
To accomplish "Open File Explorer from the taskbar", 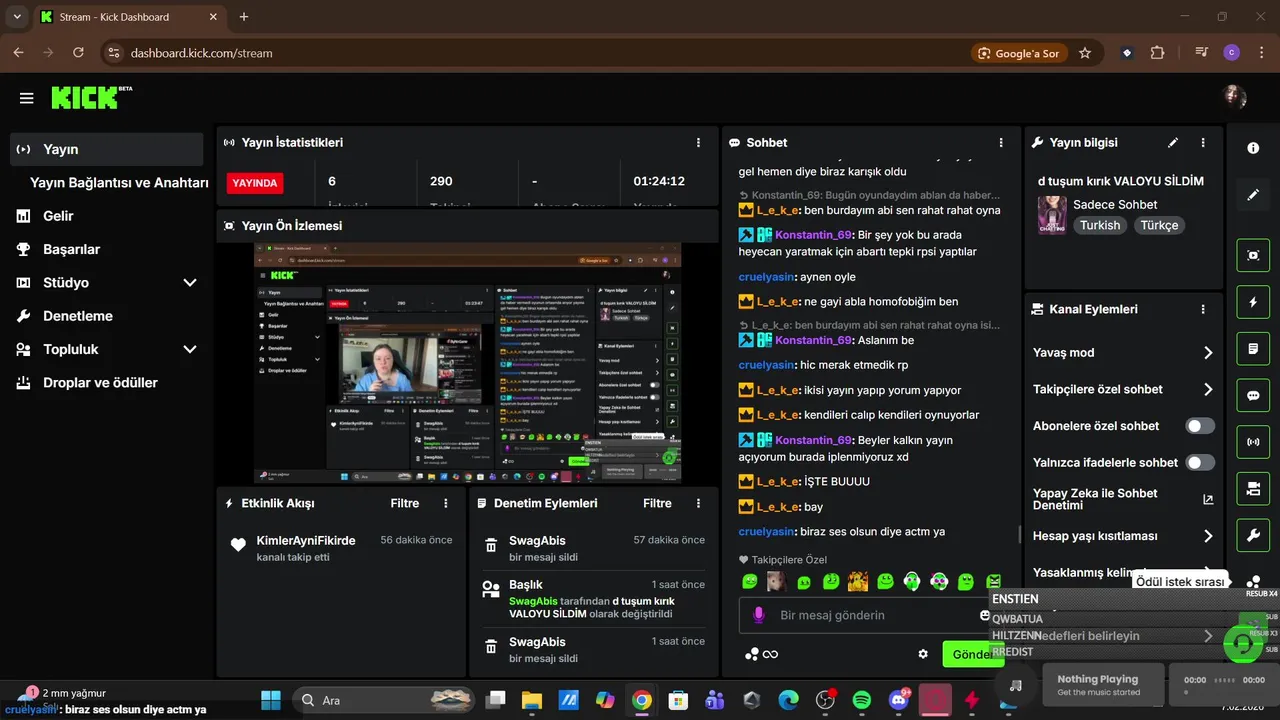I will 531,700.
